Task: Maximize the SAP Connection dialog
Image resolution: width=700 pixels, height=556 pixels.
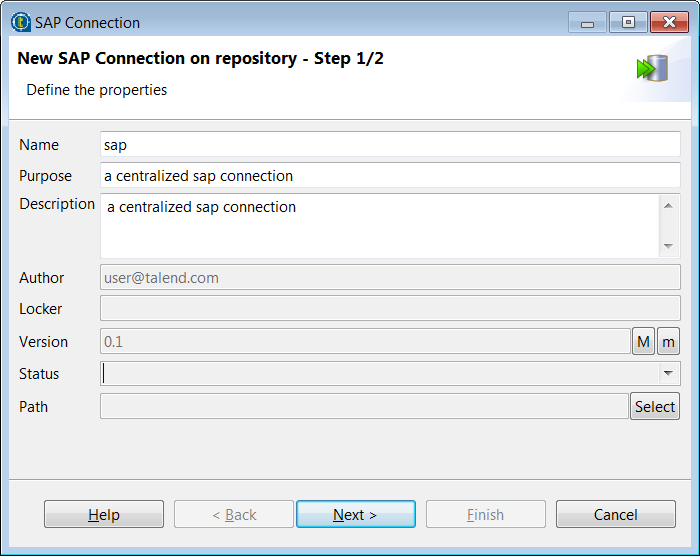Action: tap(627, 22)
